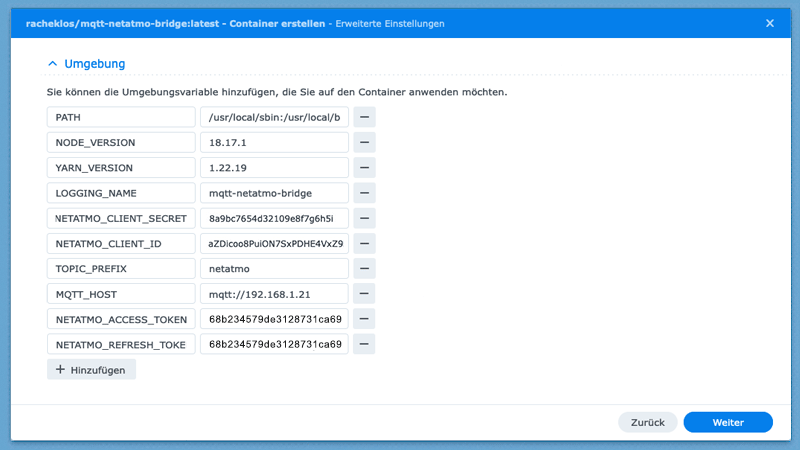Screen dimensions: 800x450
Task: Go back with the Zurück button
Action: click(x=647, y=423)
